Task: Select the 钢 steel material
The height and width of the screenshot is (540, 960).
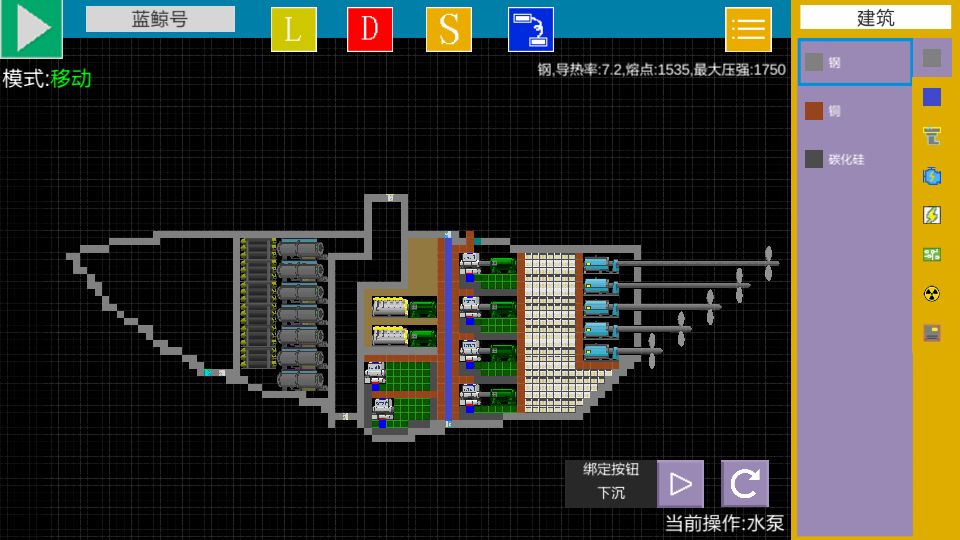Action: [x=855, y=62]
